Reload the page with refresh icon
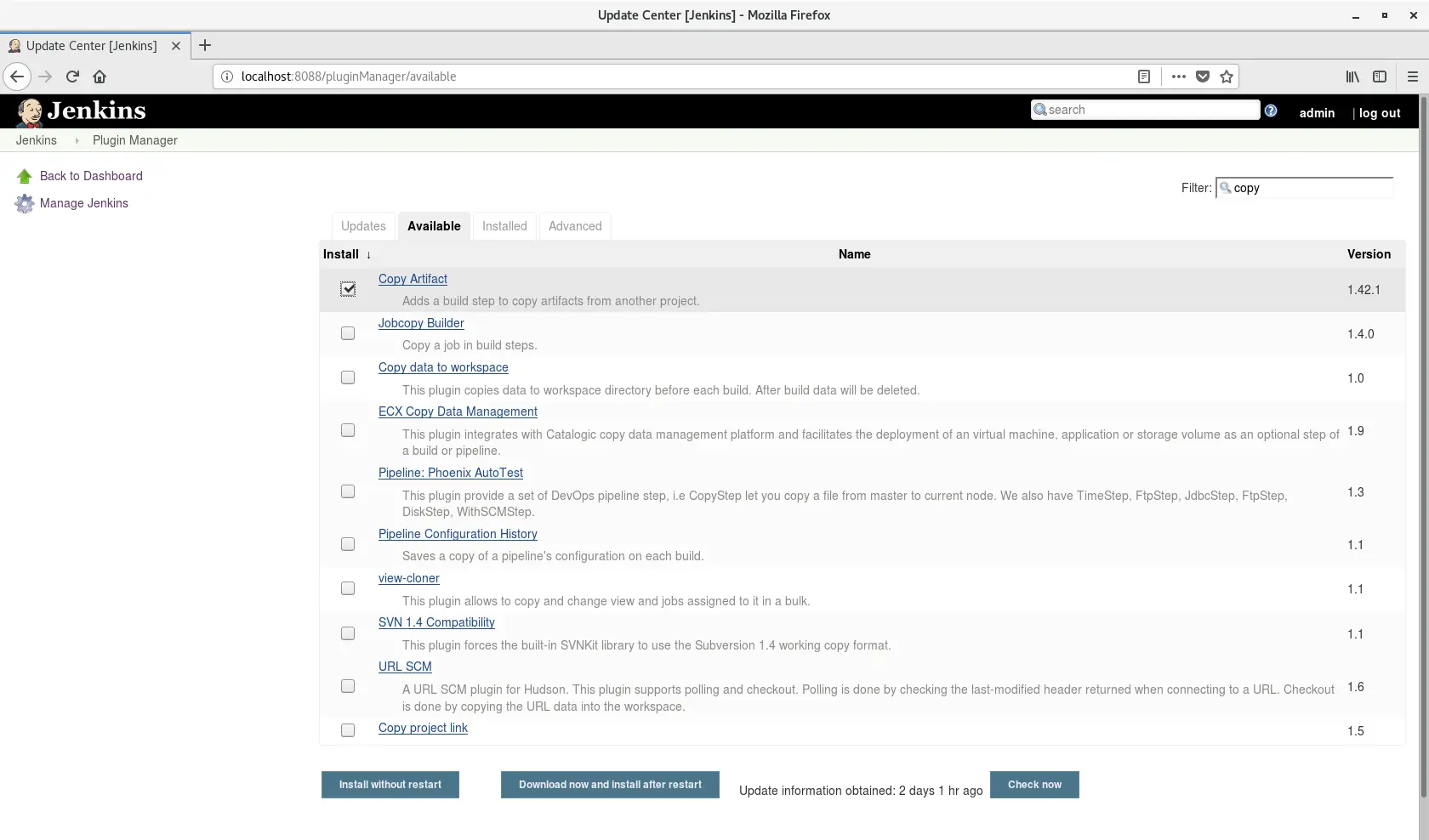Screen dimensions: 1429x840 72,77
